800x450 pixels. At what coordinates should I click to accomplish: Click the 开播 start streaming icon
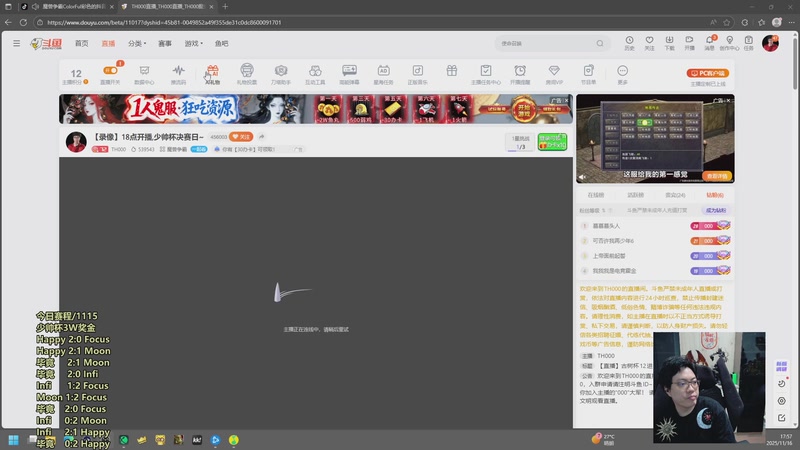[689, 43]
